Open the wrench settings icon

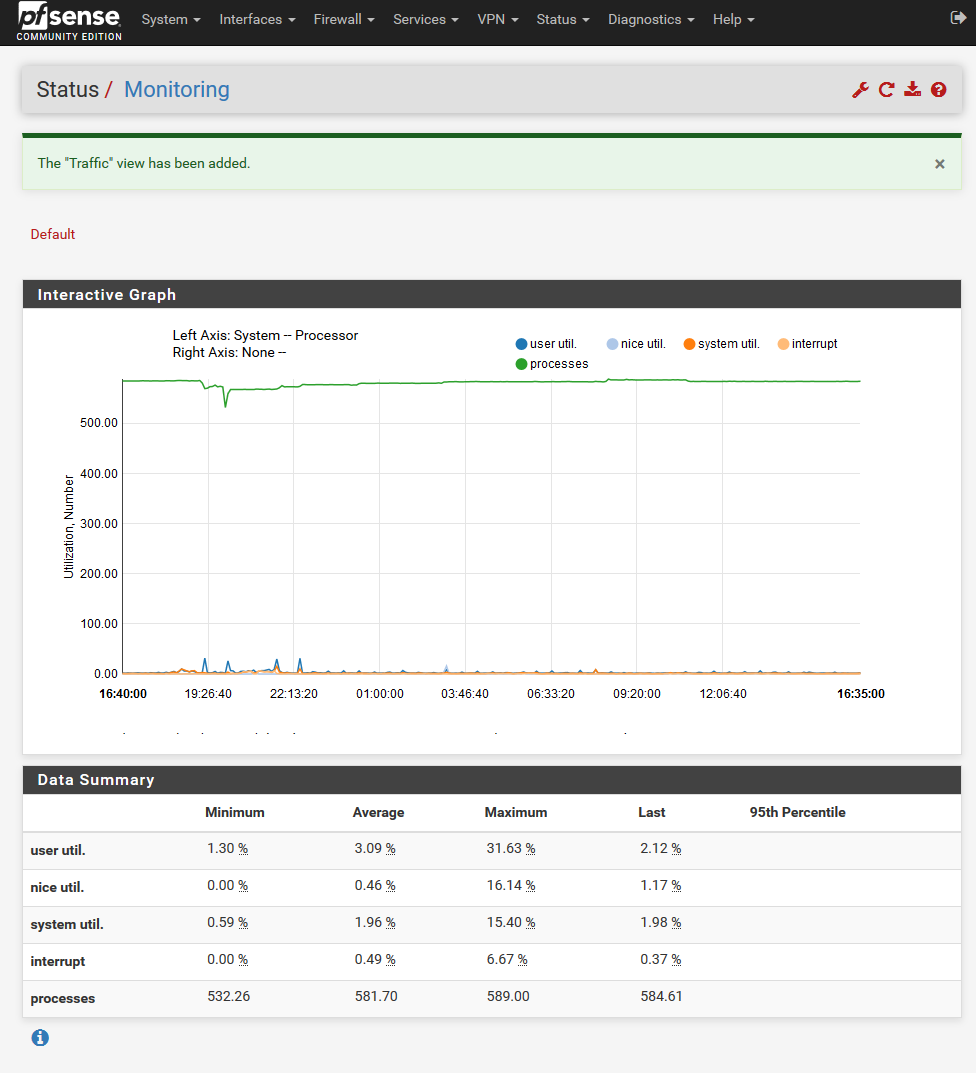(x=860, y=90)
